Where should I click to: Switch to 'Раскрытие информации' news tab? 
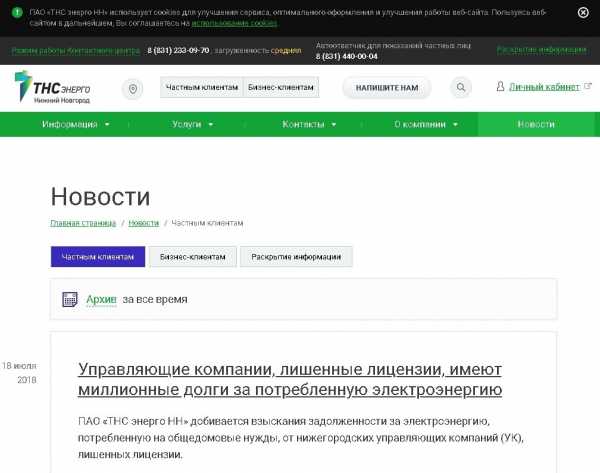point(296,257)
